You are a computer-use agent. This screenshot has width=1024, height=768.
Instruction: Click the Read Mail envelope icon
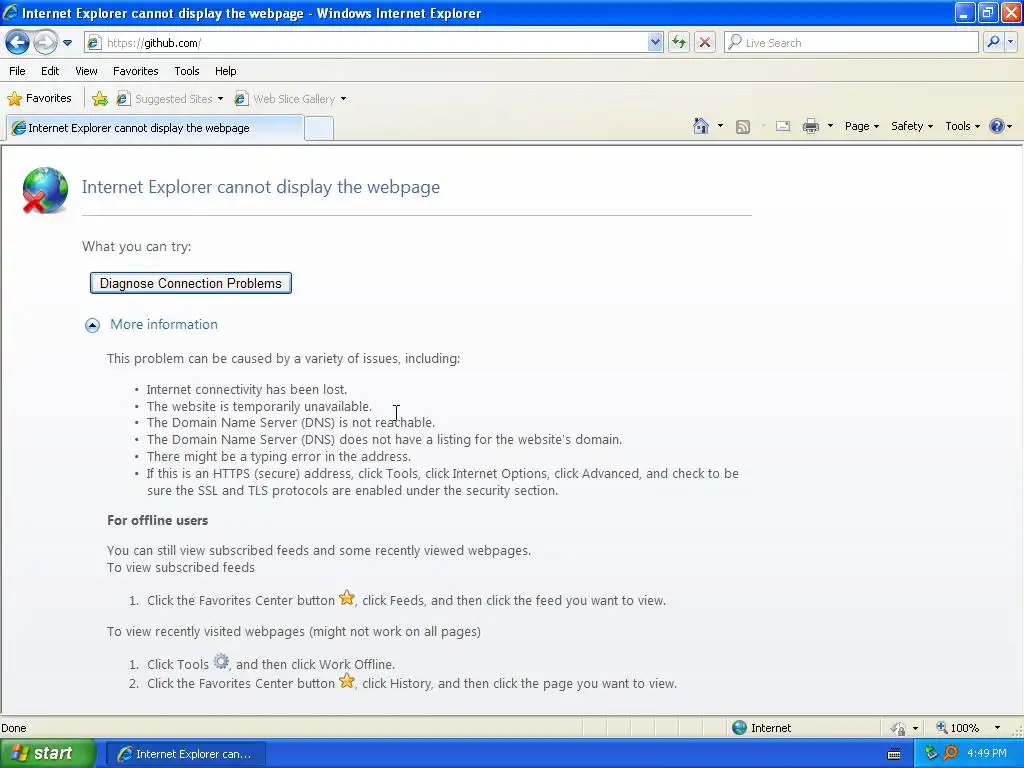pos(782,127)
